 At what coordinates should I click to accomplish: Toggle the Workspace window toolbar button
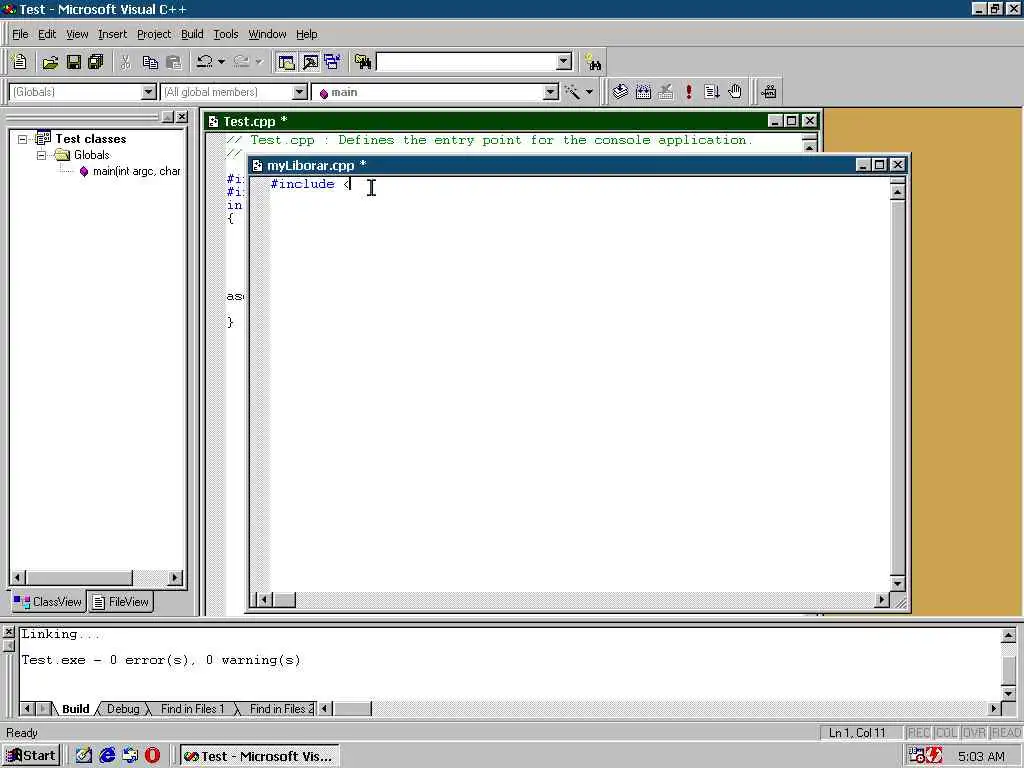pos(286,62)
